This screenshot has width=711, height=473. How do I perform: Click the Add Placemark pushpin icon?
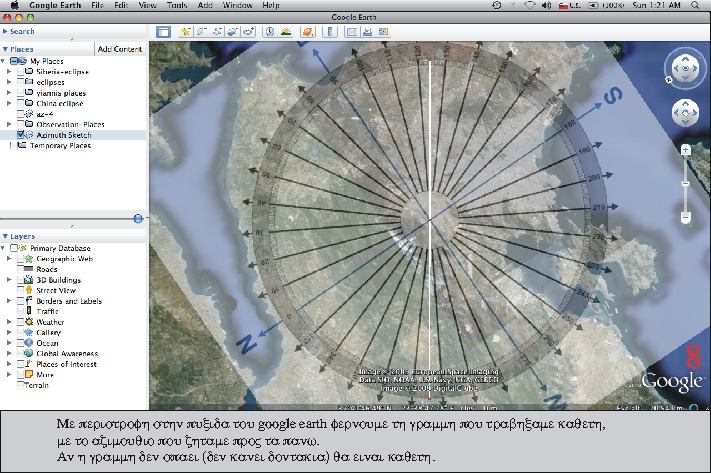pos(185,32)
